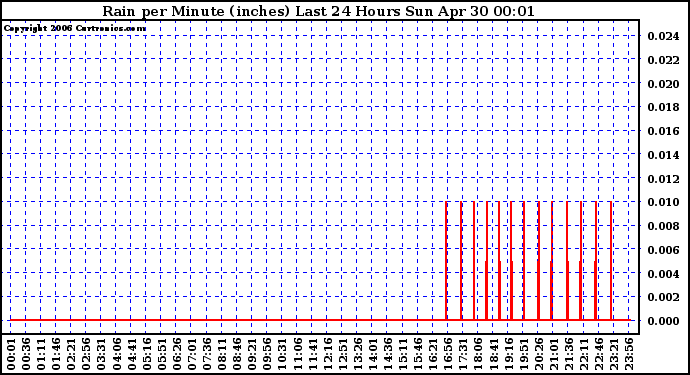Click the 0.010 y-axis label
Viewport: 690px width, 375px height.
663,202
